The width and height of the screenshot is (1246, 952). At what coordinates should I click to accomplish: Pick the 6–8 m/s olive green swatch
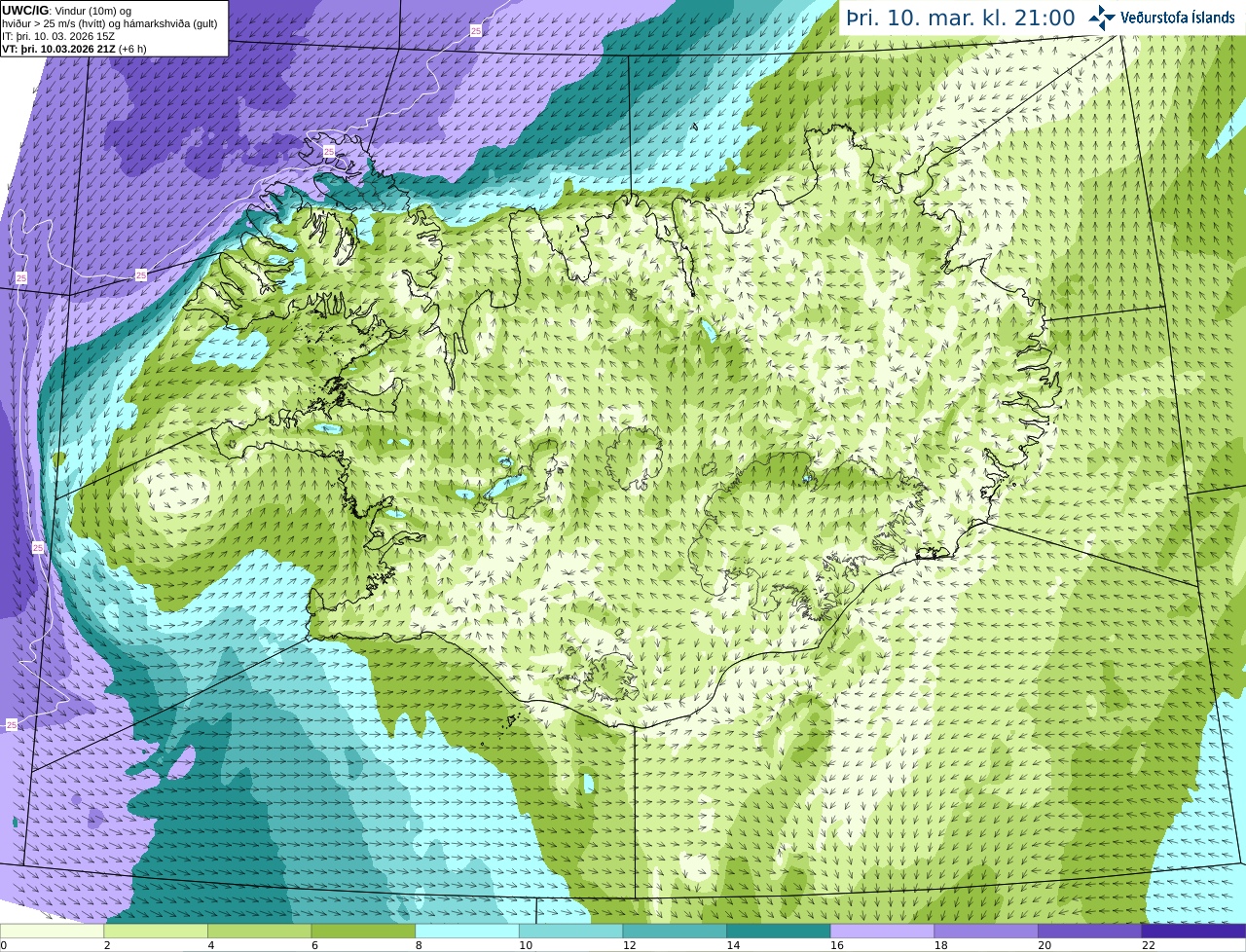click(363, 931)
